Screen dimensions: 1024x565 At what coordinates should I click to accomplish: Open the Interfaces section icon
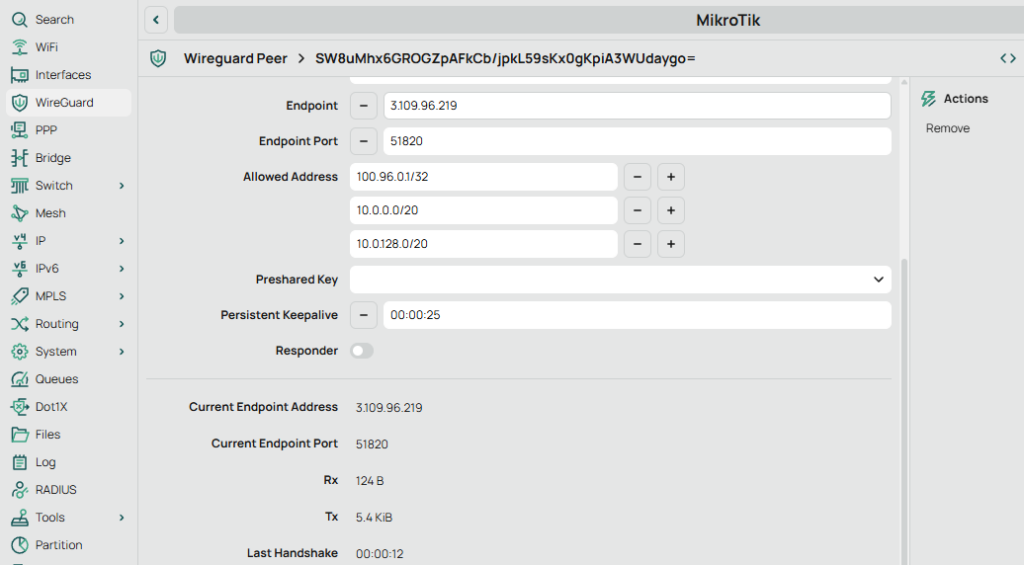(19, 75)
